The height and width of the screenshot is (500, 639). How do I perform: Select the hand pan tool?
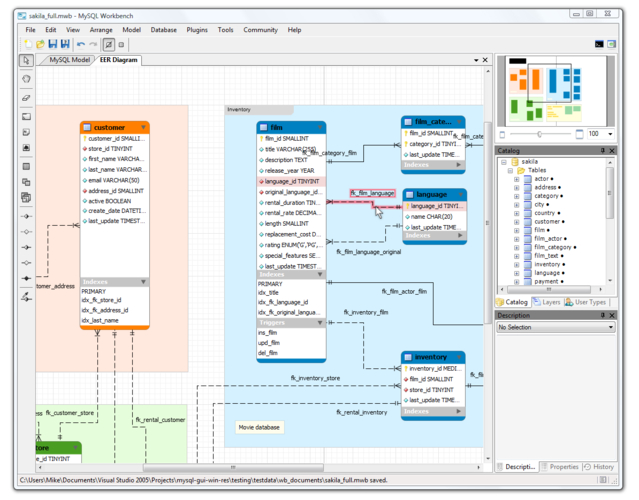click(26, 79)
